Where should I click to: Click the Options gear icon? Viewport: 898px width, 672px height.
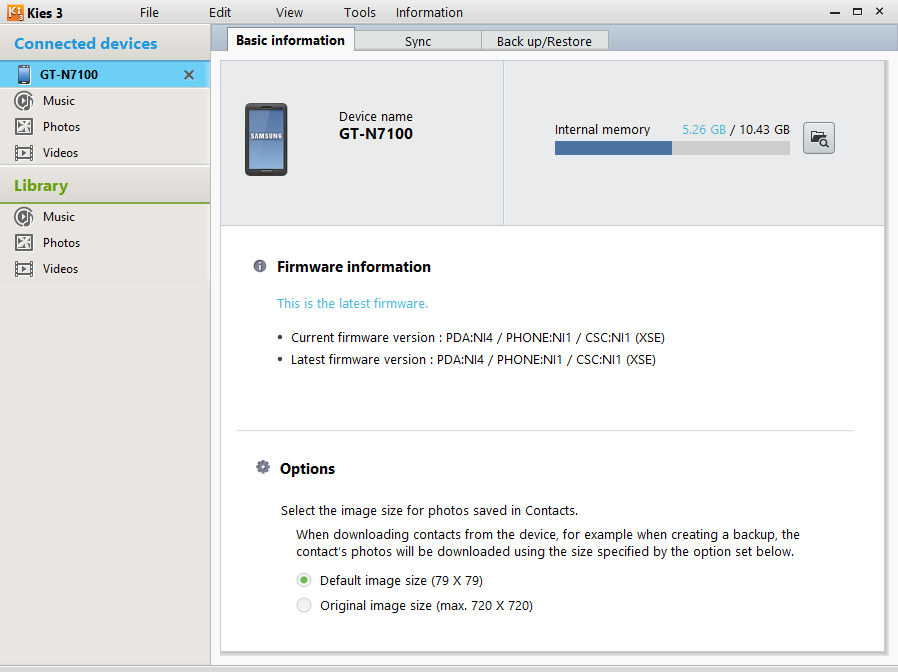click(x=263, y=467)
